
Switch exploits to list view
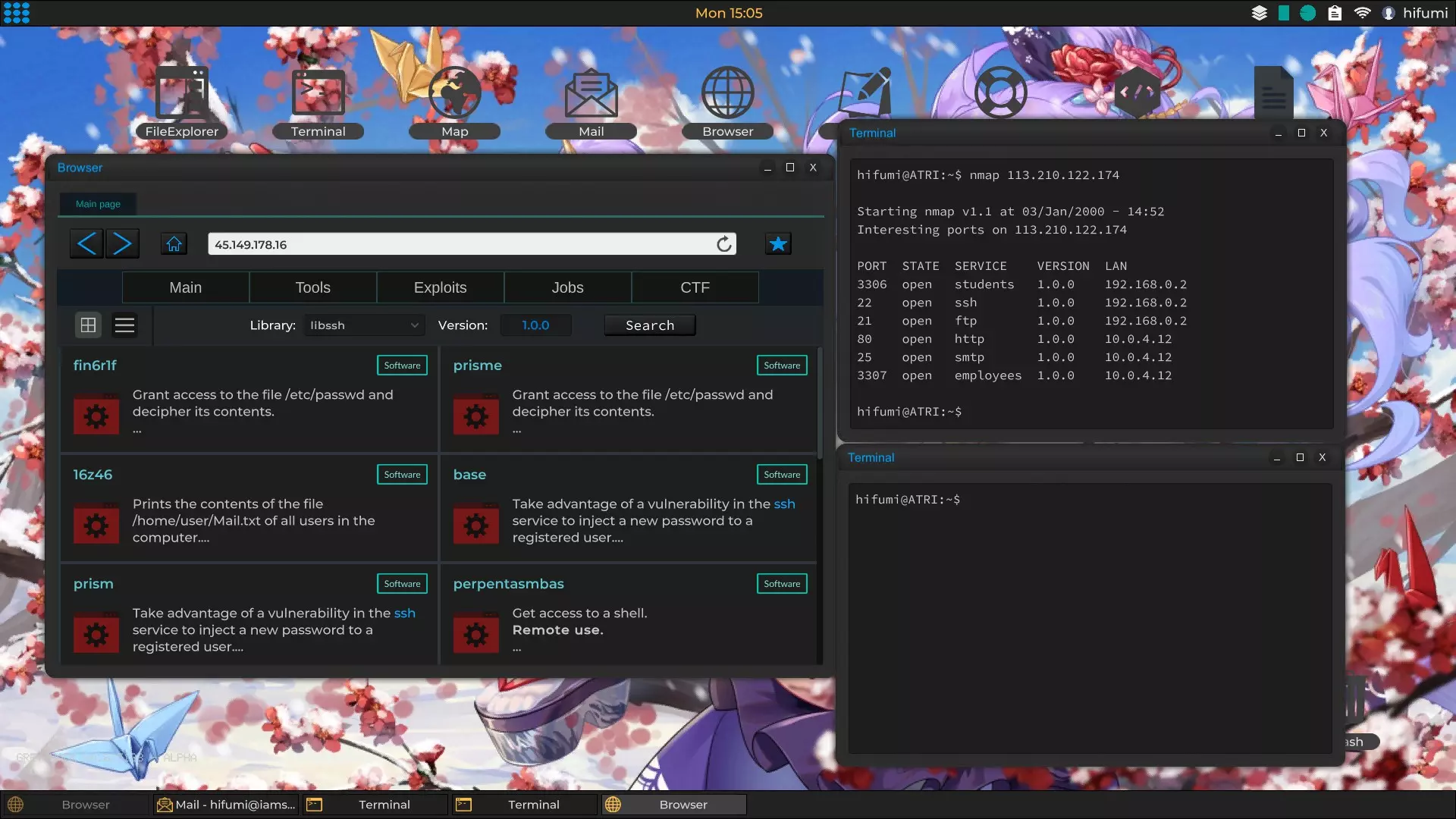click(x=124, y=325)
